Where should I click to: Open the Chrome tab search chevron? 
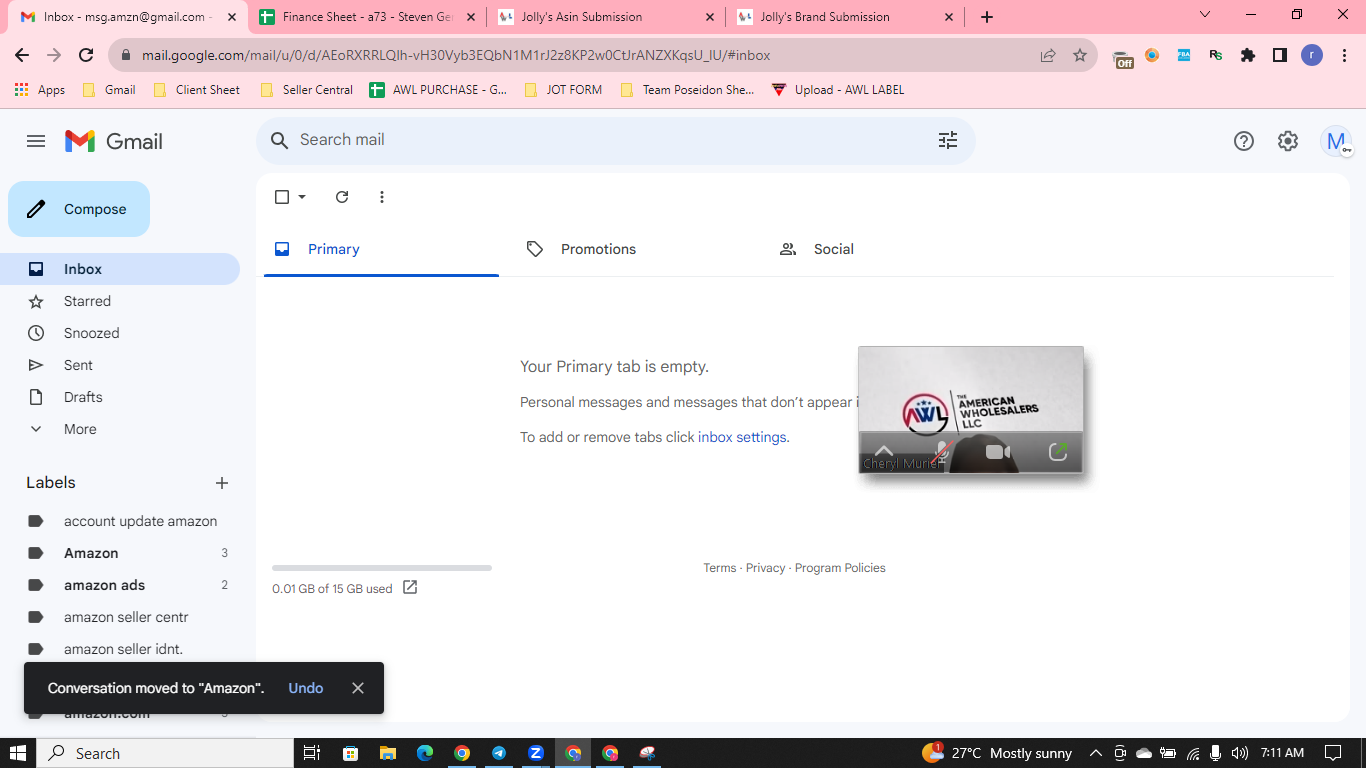[x=1205, y=15]
